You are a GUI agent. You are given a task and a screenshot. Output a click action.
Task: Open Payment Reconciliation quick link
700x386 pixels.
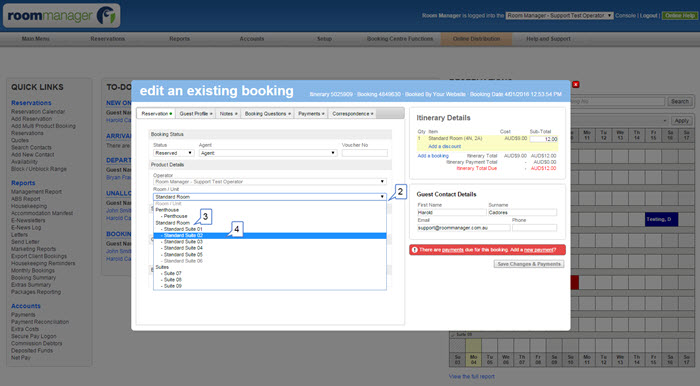tap(40, 322)
